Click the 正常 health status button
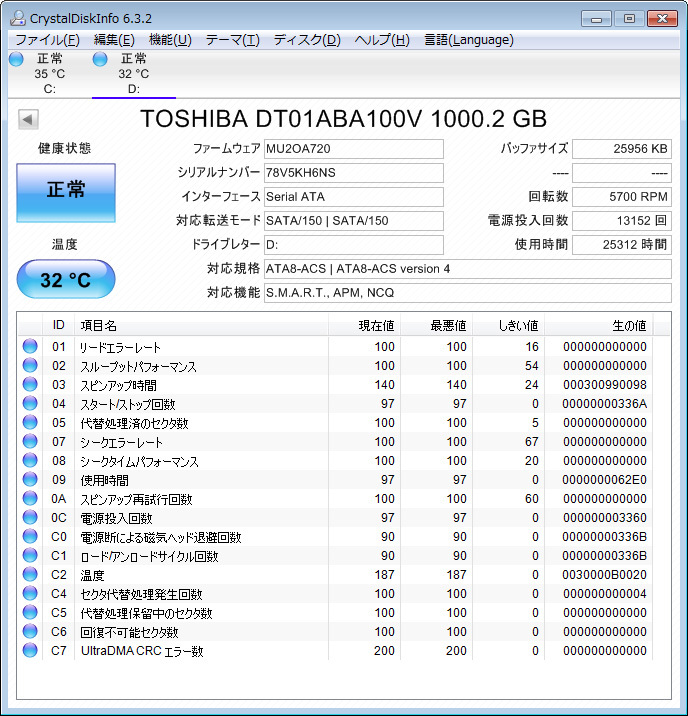This screenshot has height=716, width=688. click(x=66, y=192)
